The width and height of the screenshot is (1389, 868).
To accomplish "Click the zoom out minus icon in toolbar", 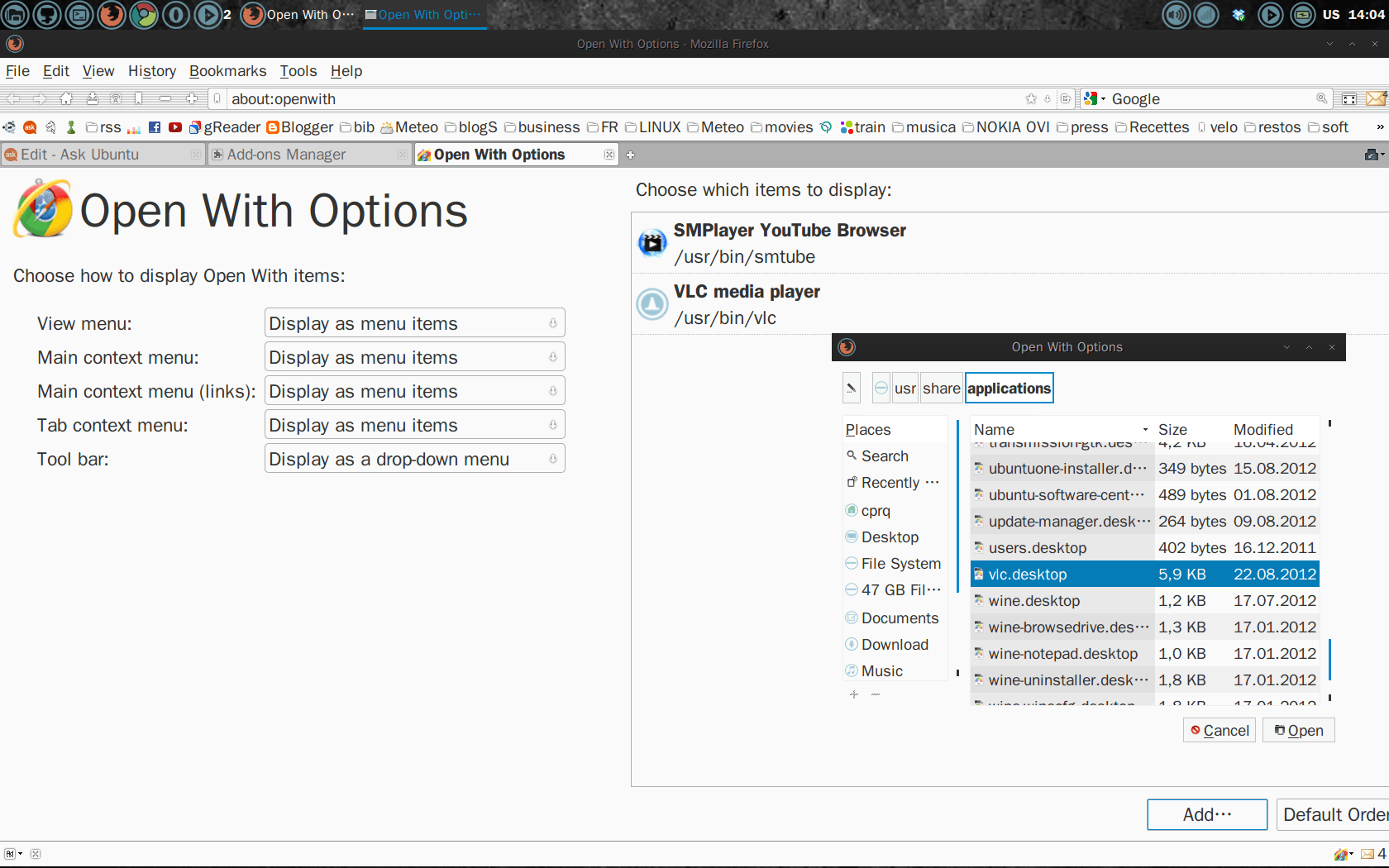I will 165,98.
